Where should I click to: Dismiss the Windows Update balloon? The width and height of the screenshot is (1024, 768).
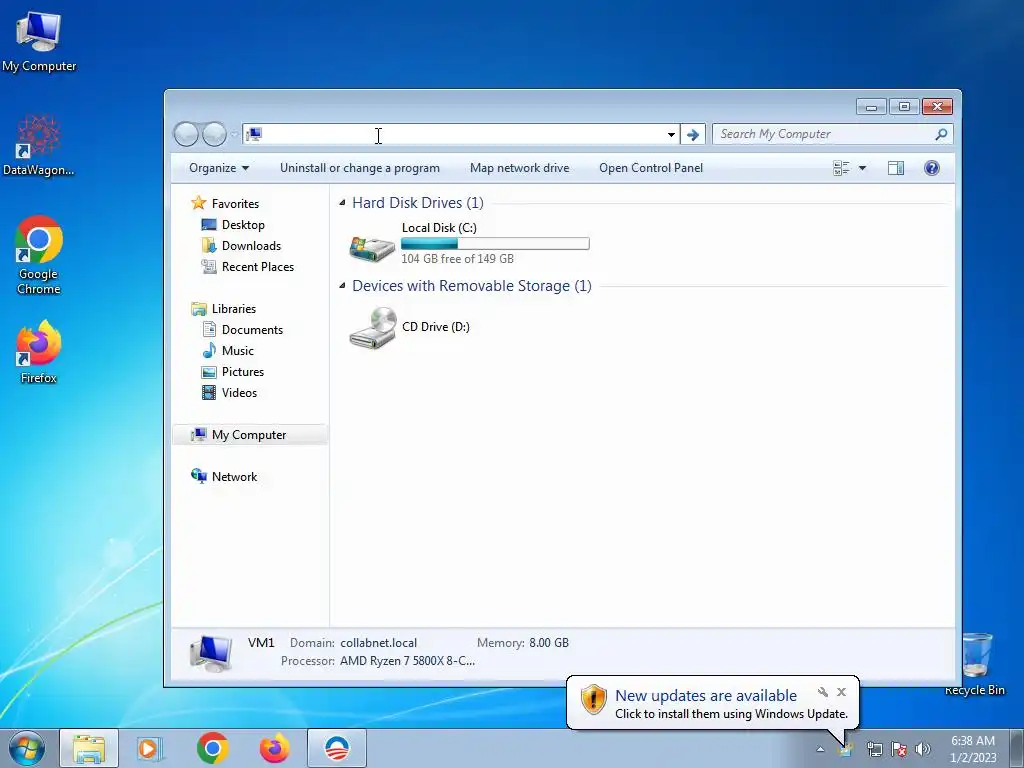tap(841, 692)
